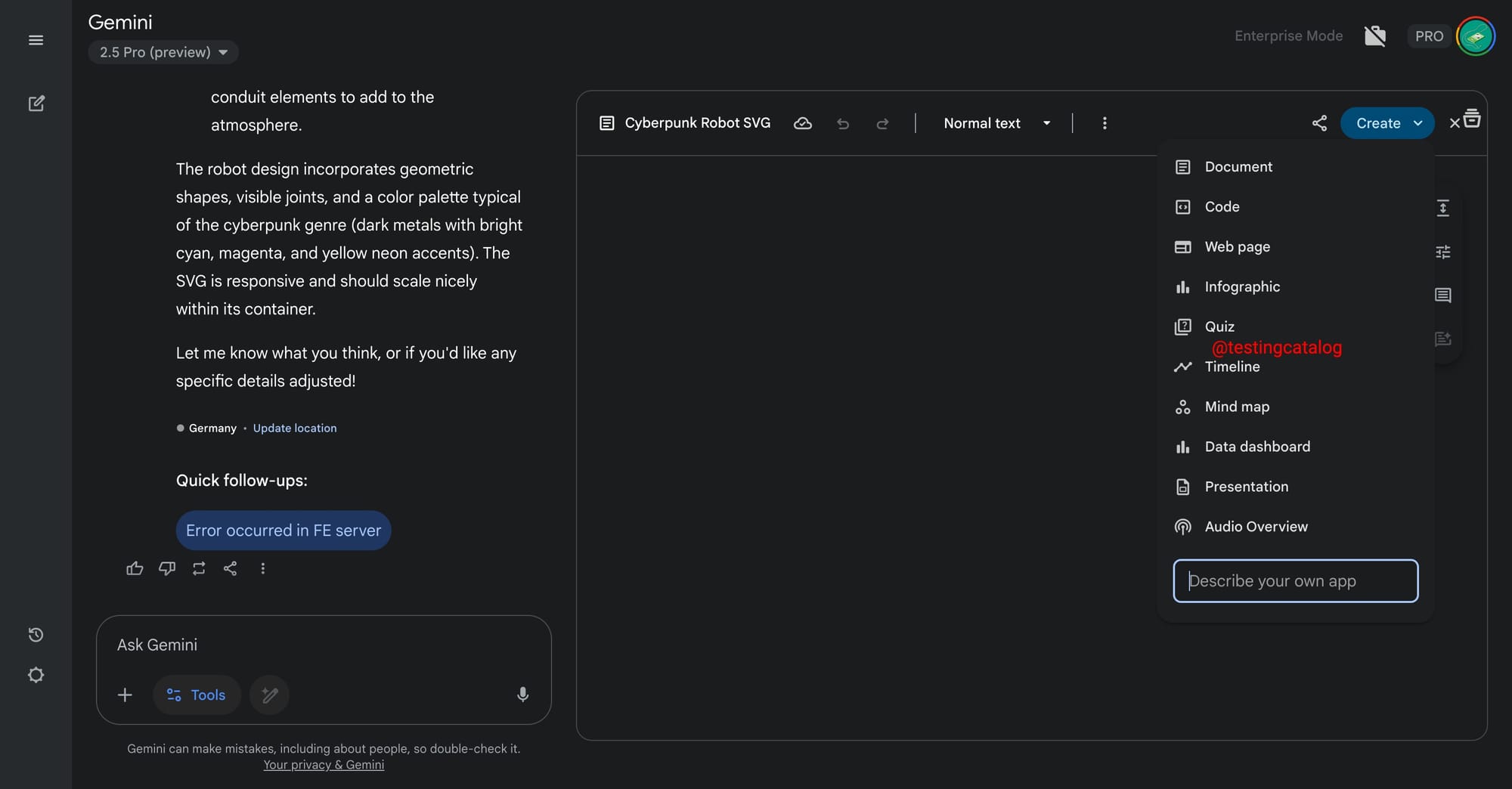1512x789 pixels.
Task: Select Mind map option
Action: point(1295,407)
